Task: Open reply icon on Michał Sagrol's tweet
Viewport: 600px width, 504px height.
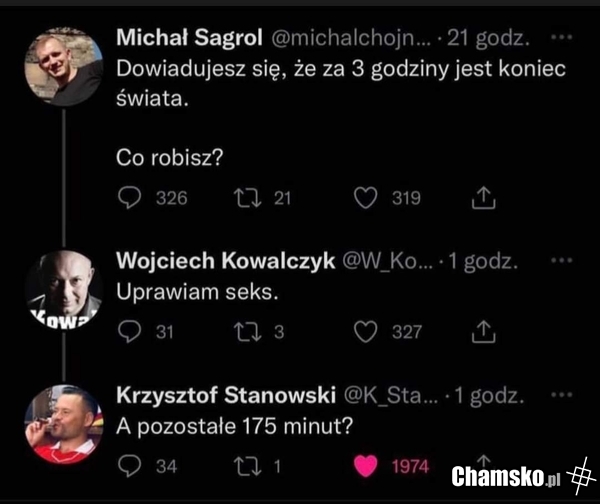Action: (x=129, y=198)
